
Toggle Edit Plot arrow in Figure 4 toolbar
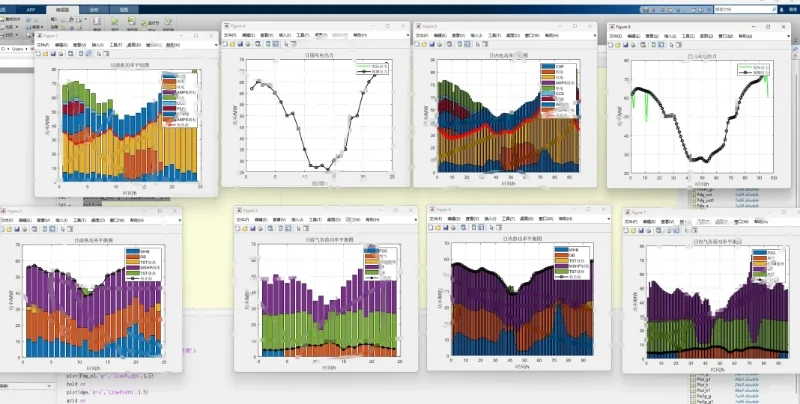(x=286, y=44)
